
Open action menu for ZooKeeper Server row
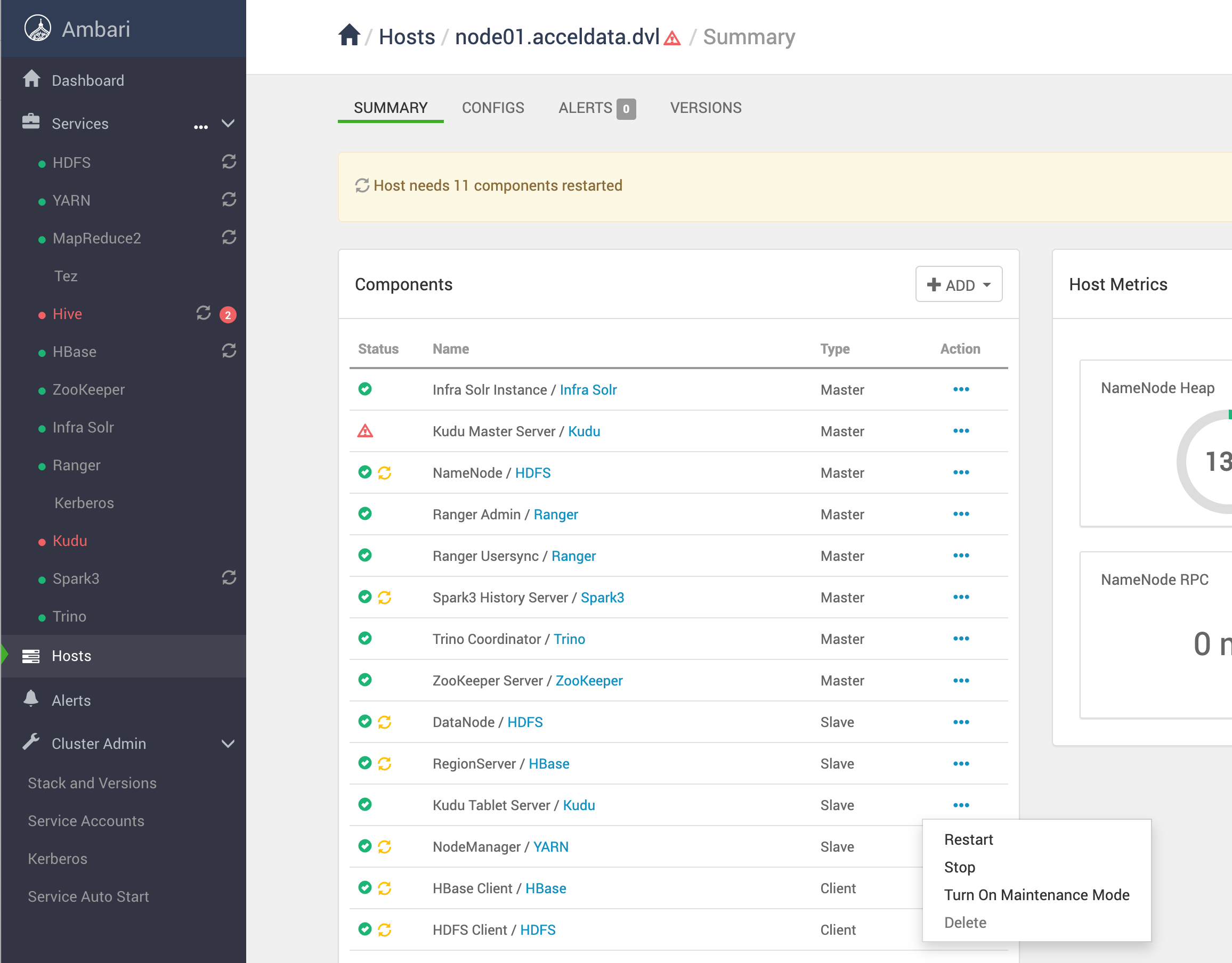[961, 680]
